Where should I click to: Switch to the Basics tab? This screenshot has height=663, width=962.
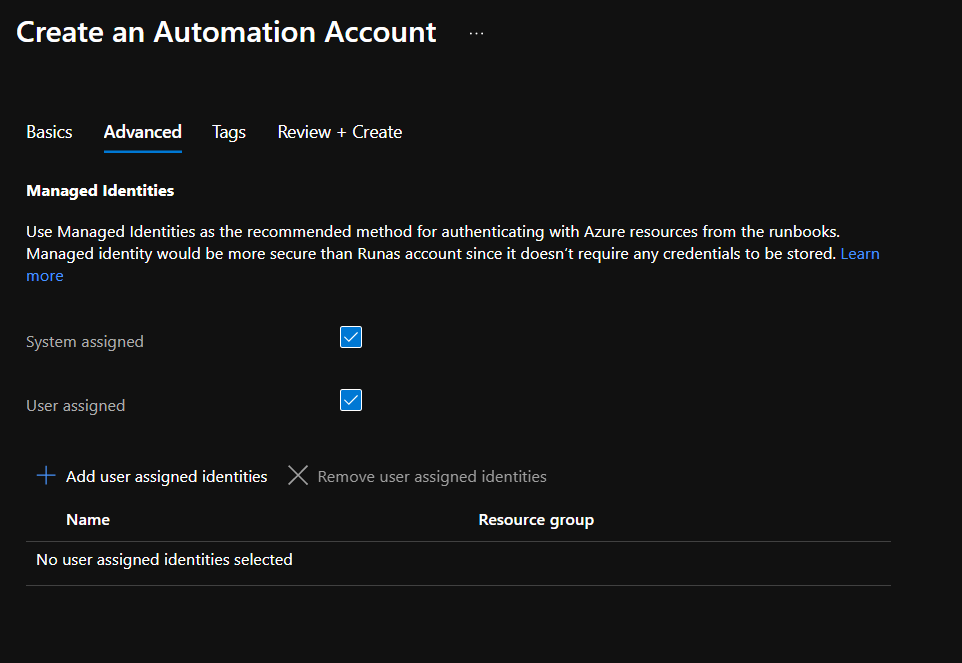click(49, 132)
